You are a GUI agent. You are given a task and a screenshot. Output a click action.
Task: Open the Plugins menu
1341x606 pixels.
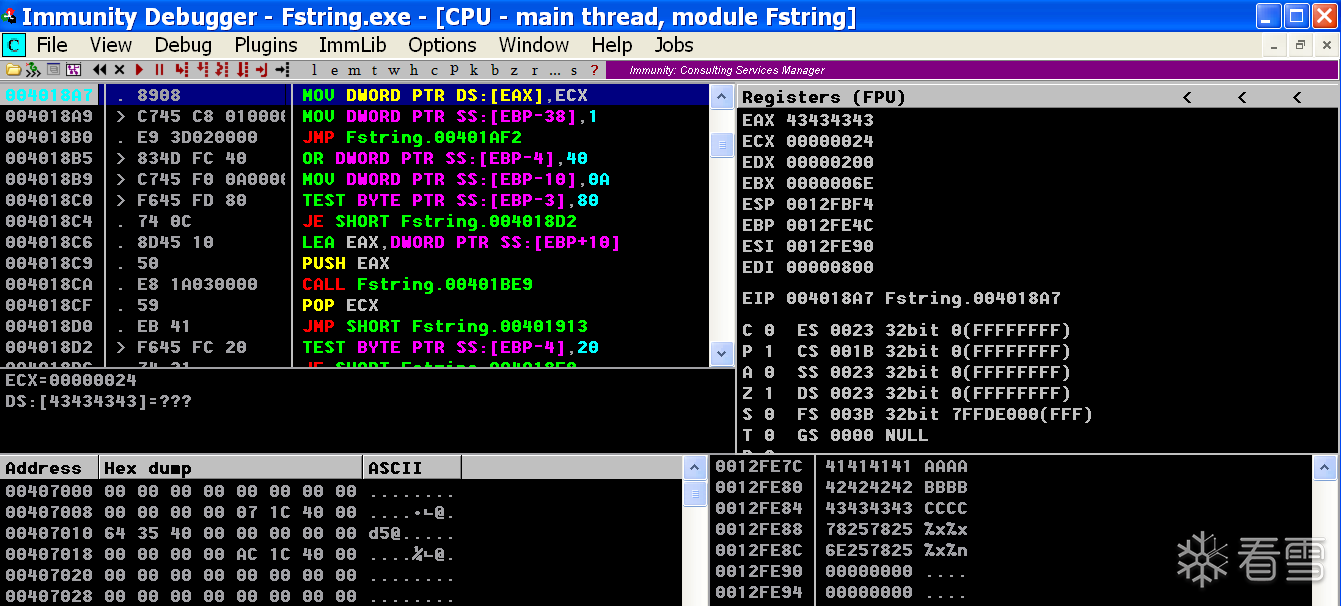266,45
